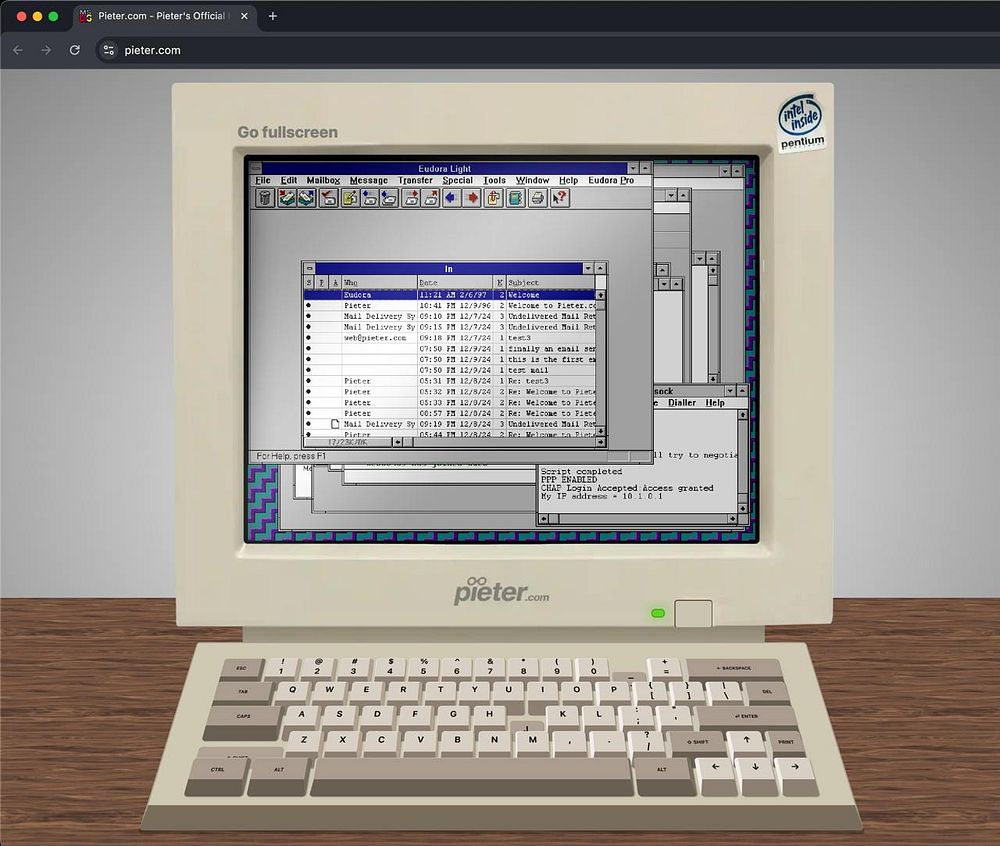Open the Eudora Pro menu
1000x846 pixels.
[611, 180]
